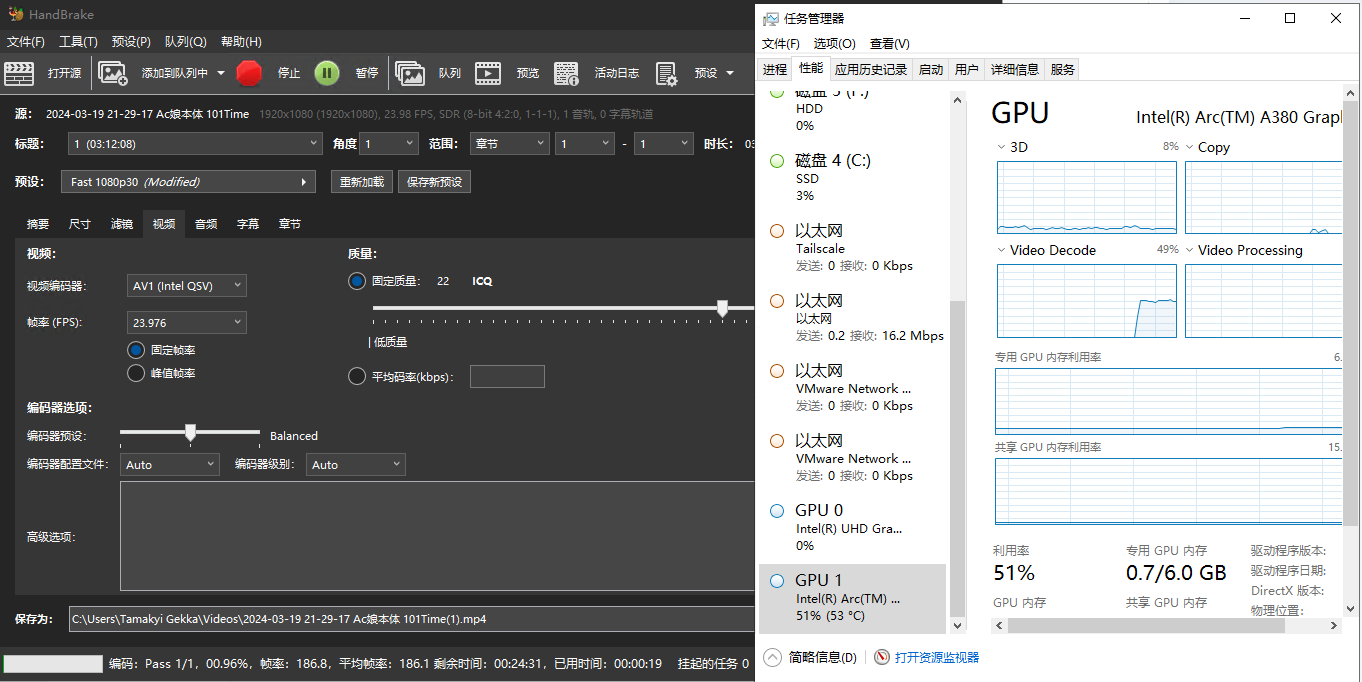
Task: Open the Task Manager 选项(O) menu
Action: [835, 44]
